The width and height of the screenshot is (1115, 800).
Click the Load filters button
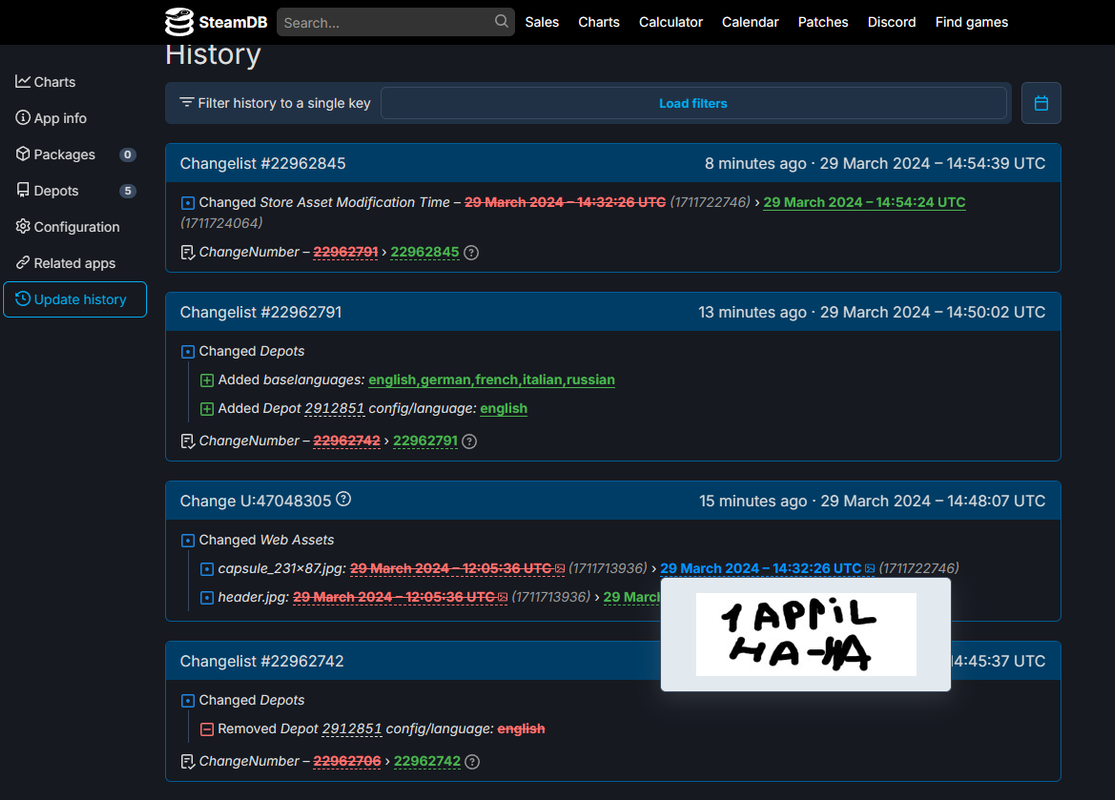693,103
